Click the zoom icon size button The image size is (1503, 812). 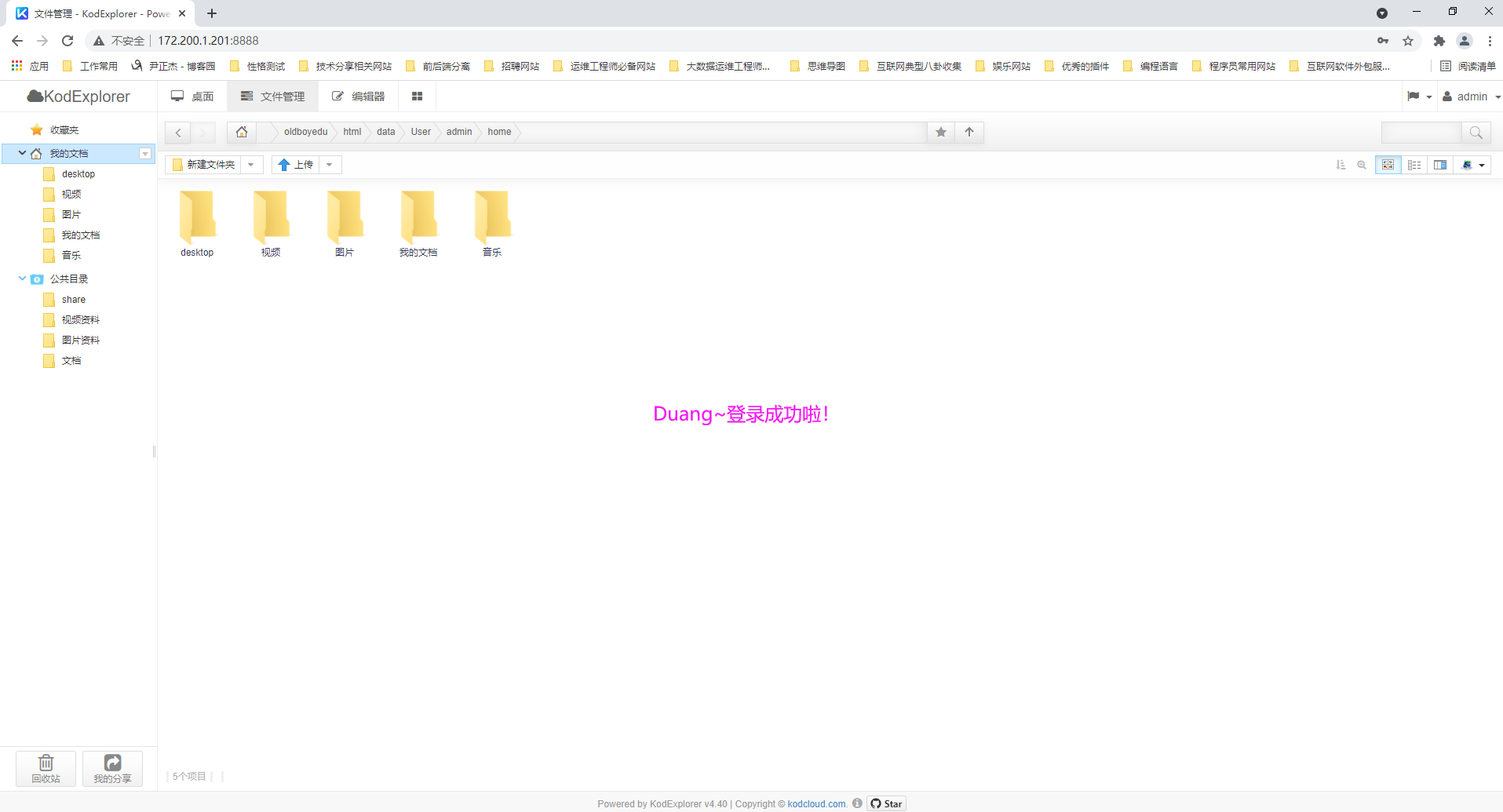[x=1362, y=165]
